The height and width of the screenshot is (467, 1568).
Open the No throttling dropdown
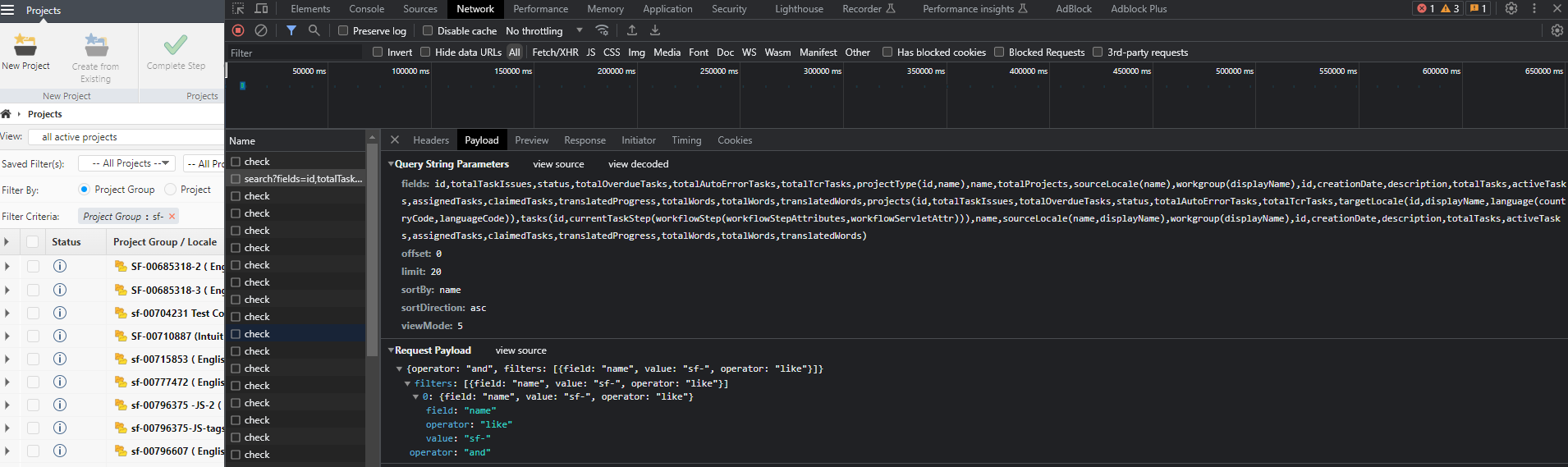click(x=544, y=30)
